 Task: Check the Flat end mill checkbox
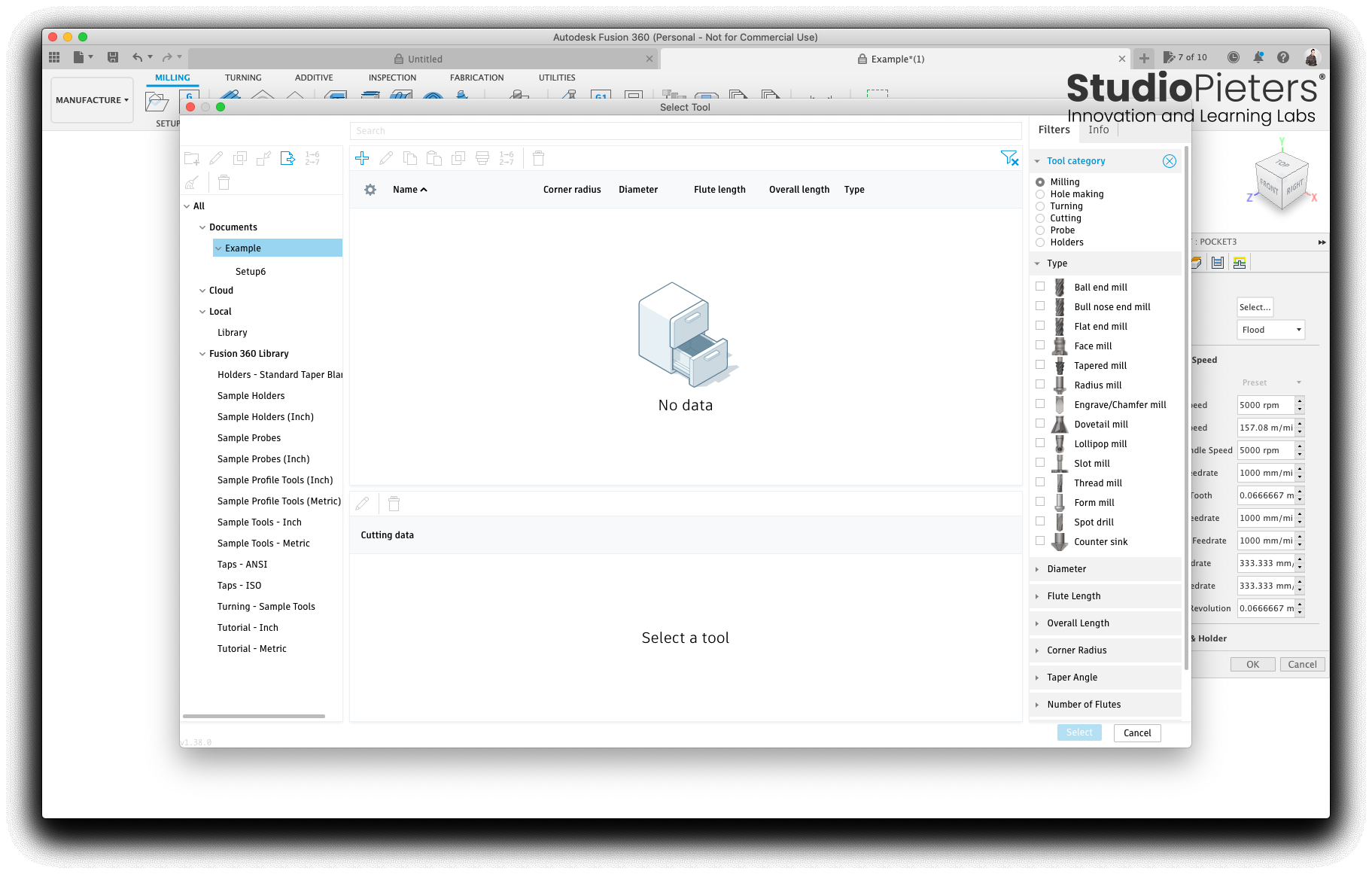1040,325
